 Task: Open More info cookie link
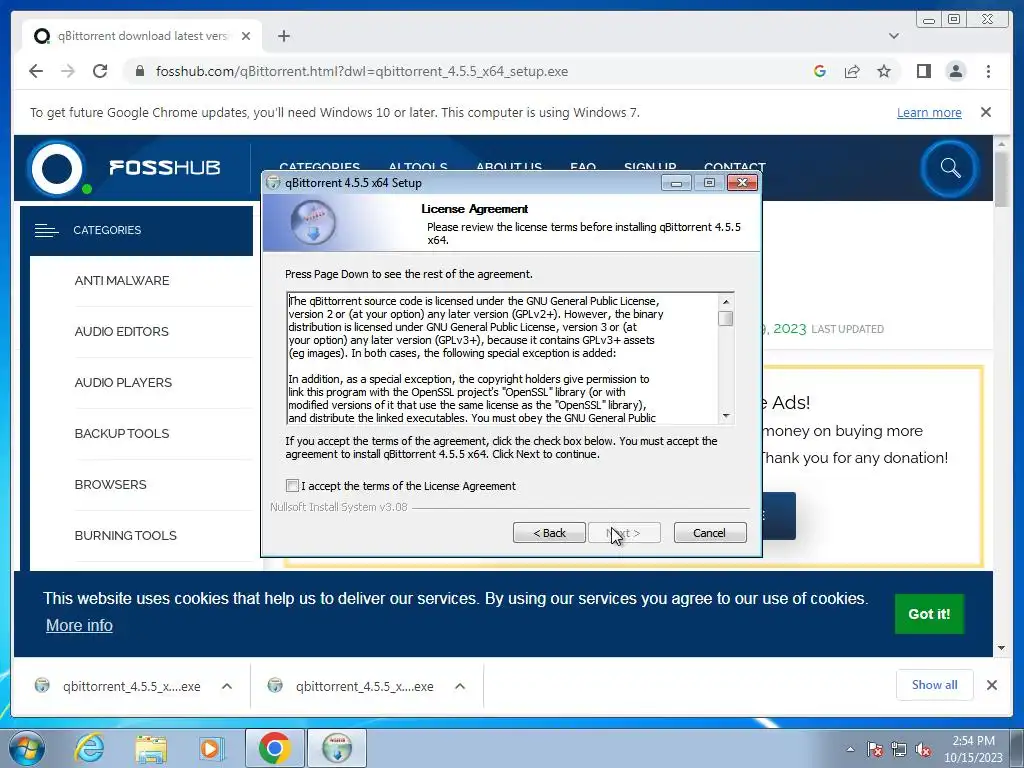[79, 626]
